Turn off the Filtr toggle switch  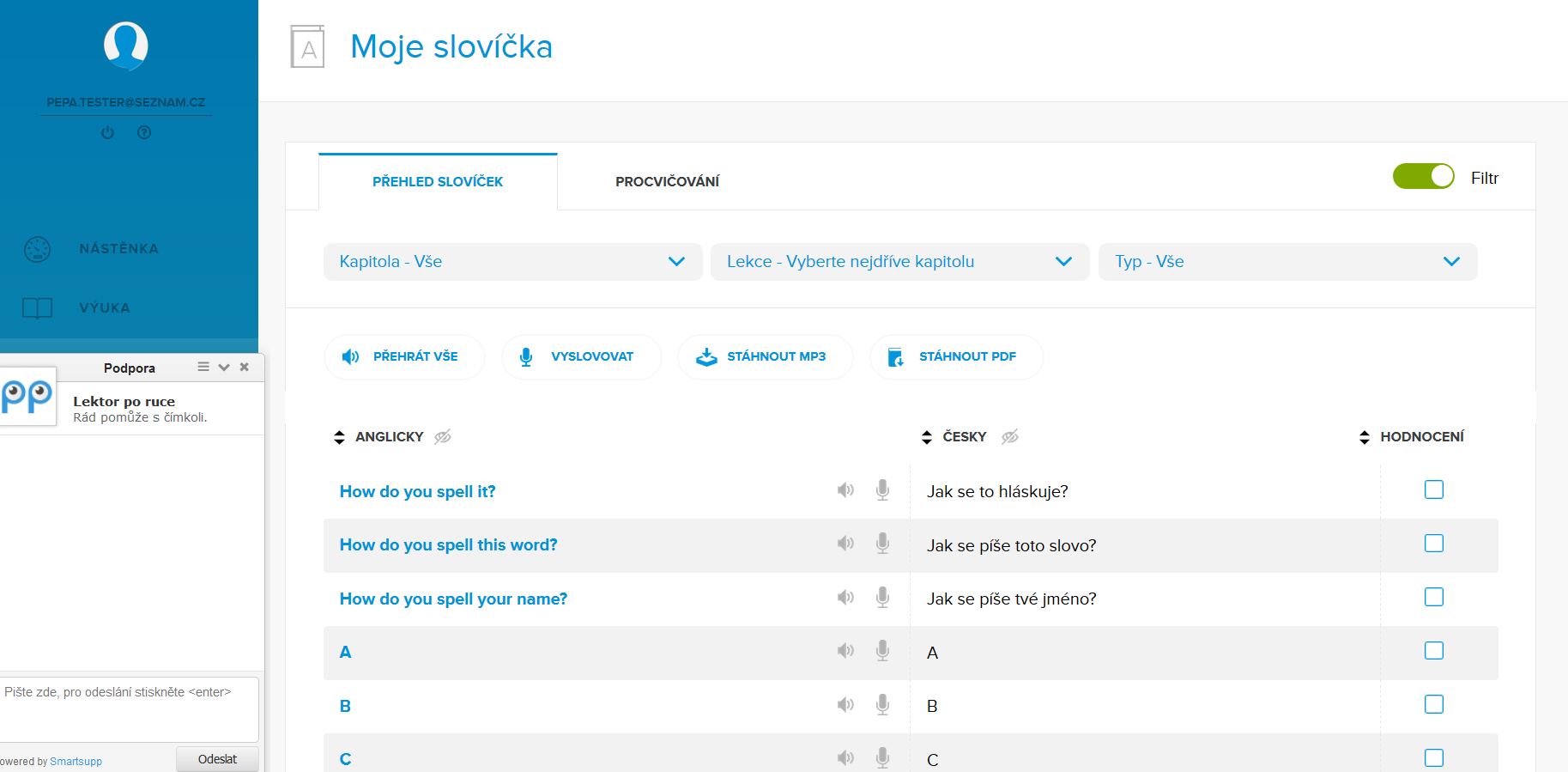point(1423,177)
